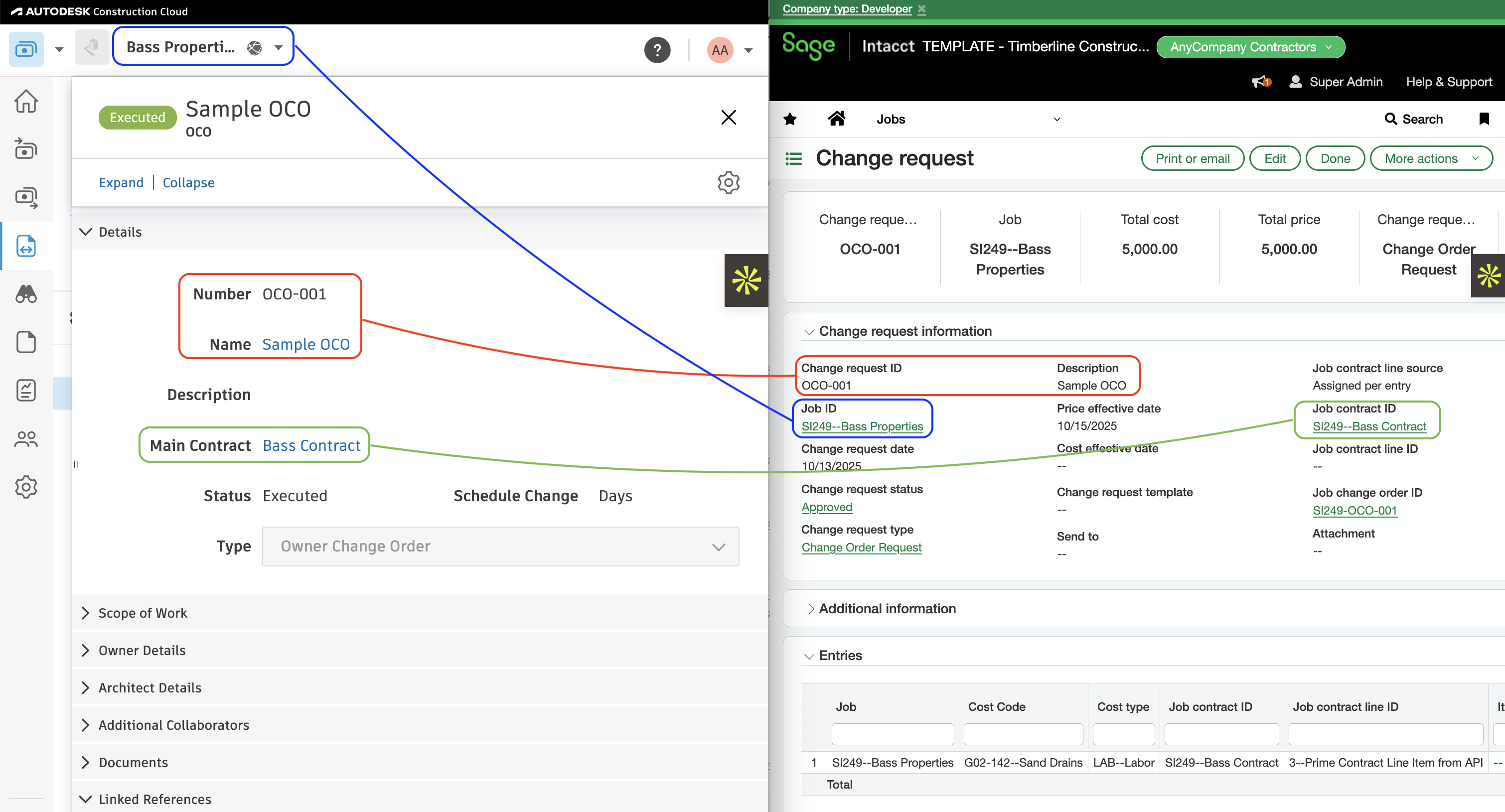Open the Members icon in the left sidebar

point(27,439)
